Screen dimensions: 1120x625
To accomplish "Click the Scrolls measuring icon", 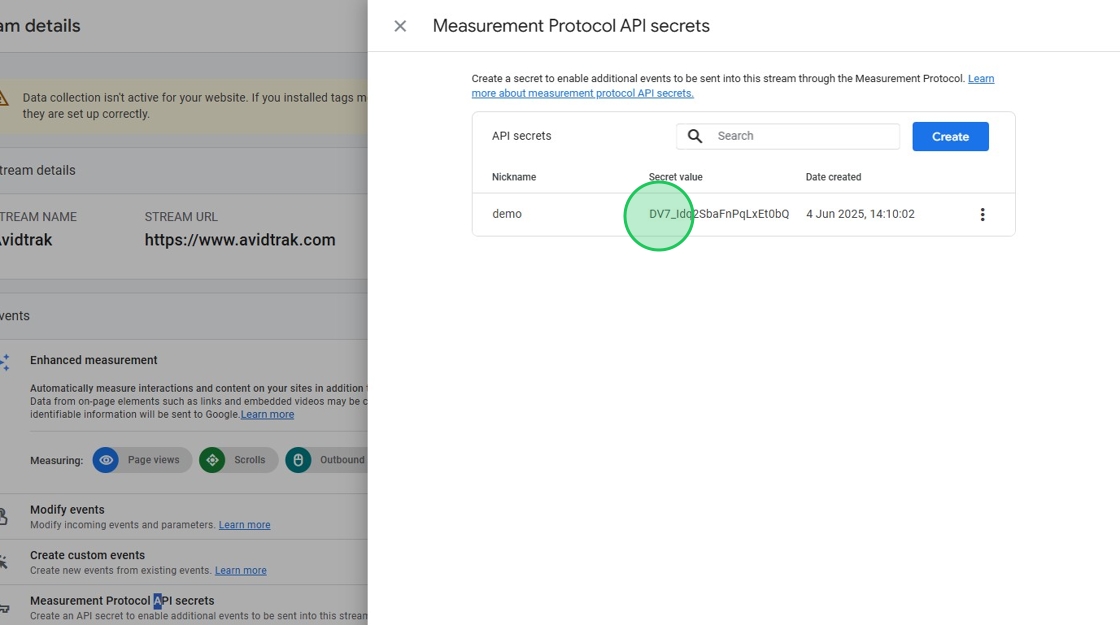I will pos(212,460).
